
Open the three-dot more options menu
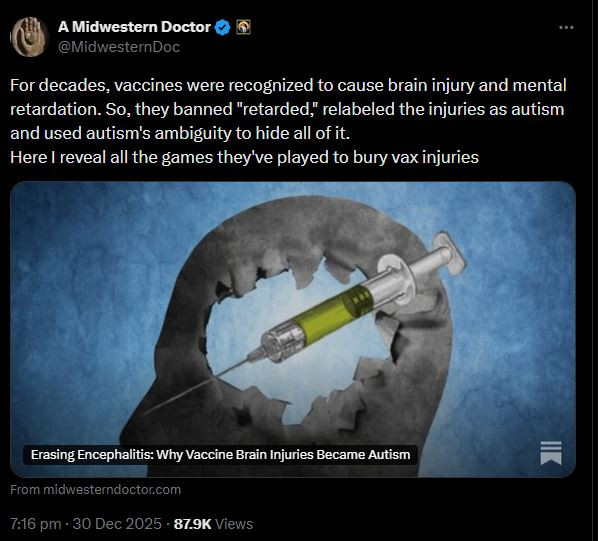(566, 27)
